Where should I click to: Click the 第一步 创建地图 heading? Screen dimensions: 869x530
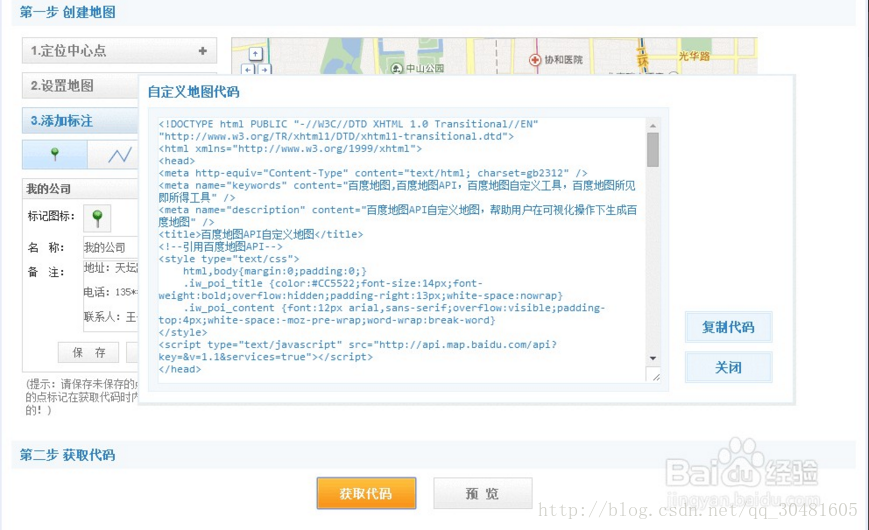pos(68,12)
